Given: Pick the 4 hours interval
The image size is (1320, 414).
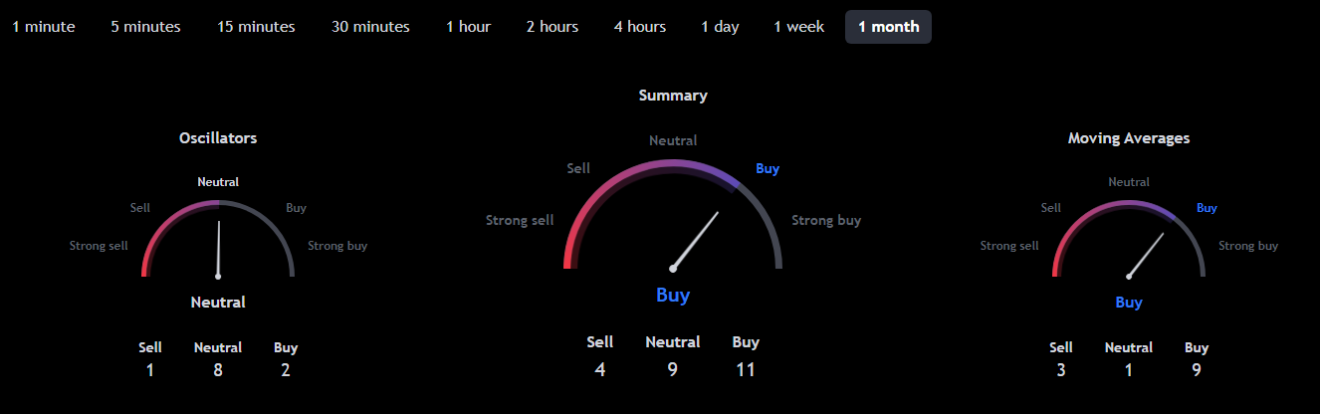Looking at the screenshot, I should point(640,27).
